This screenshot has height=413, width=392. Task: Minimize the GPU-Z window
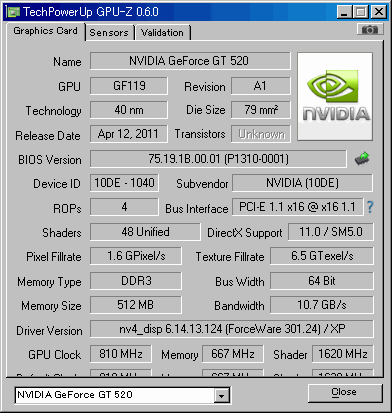click(x=344, y=12)
